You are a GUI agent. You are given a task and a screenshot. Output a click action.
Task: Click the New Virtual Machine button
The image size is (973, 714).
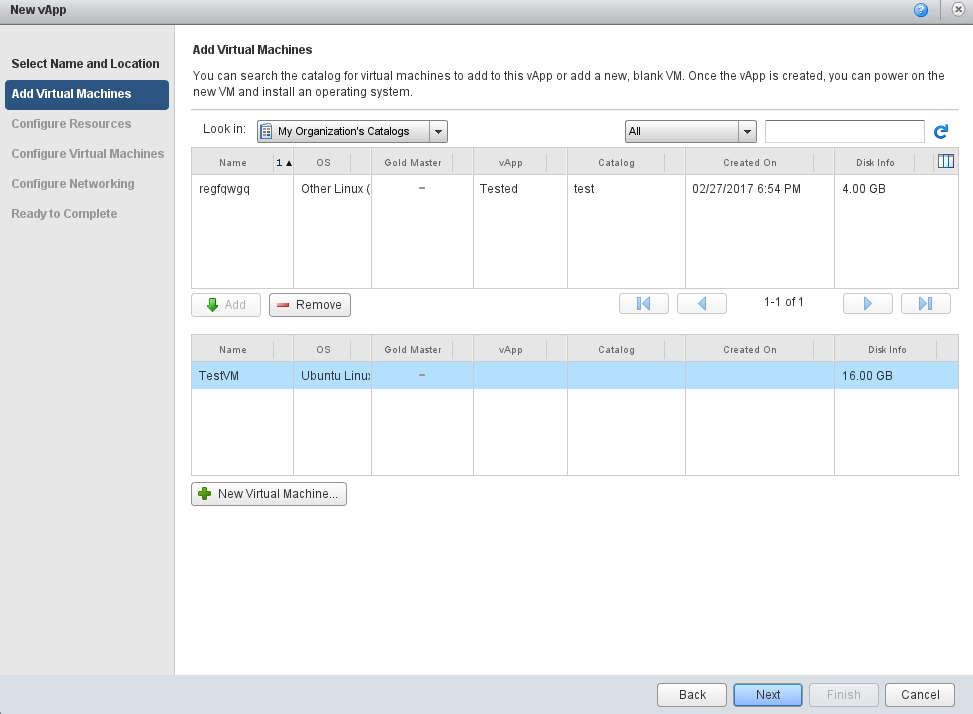[x=269, y=494]
